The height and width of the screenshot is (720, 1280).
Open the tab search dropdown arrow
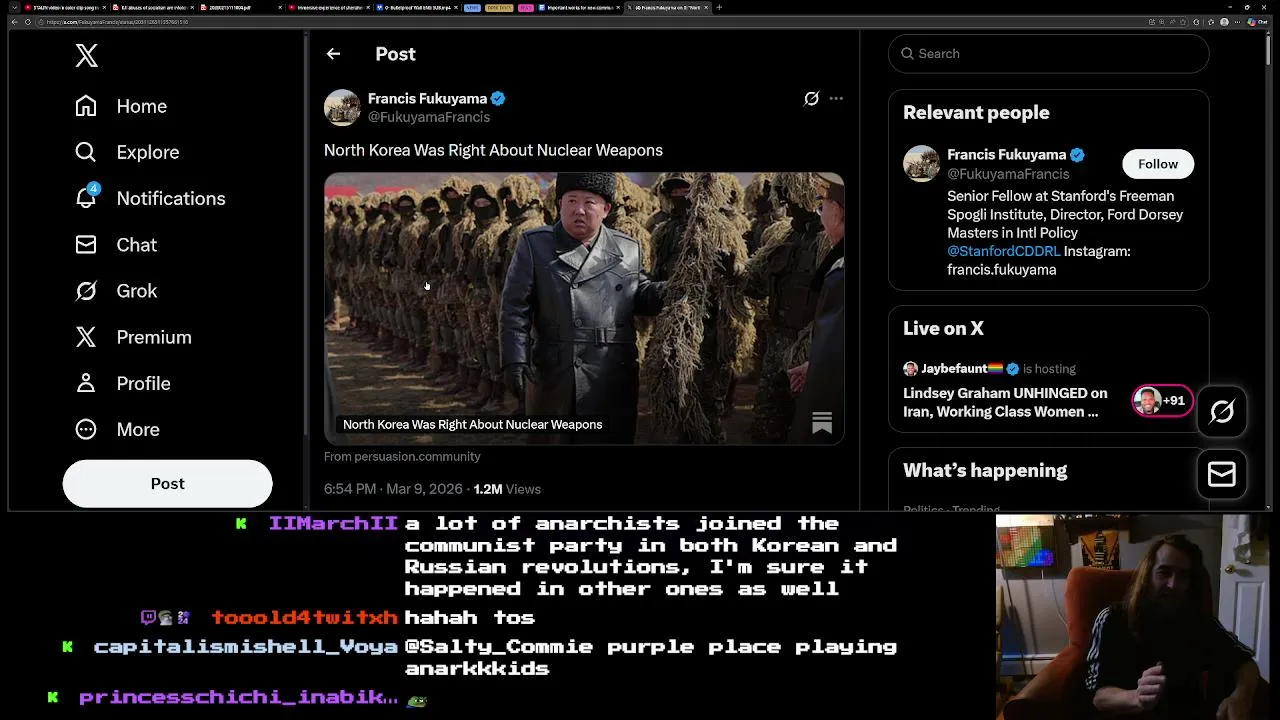point(13,7)
